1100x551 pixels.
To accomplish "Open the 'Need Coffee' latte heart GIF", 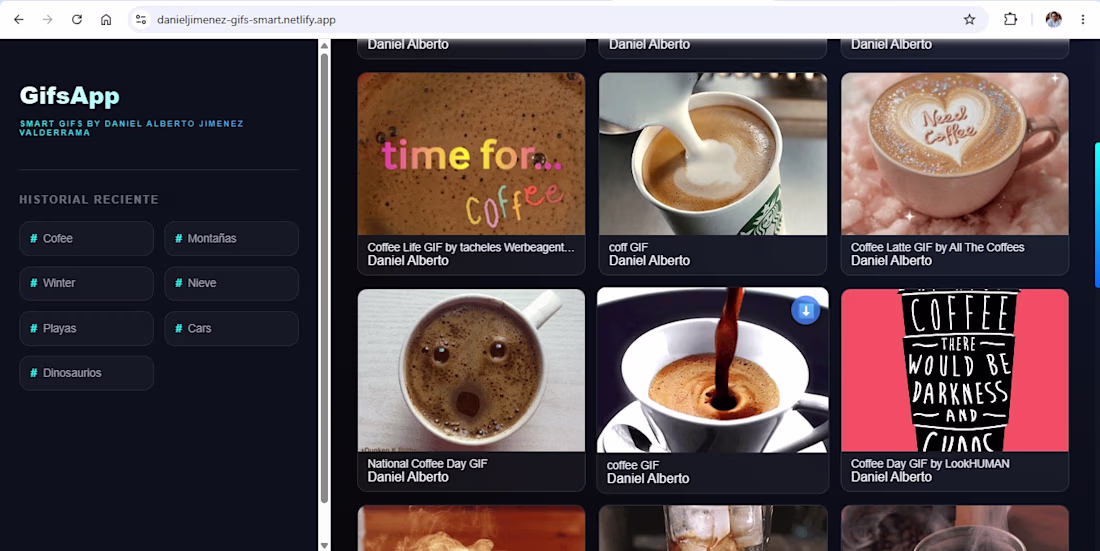I will [x=955, y=154].
